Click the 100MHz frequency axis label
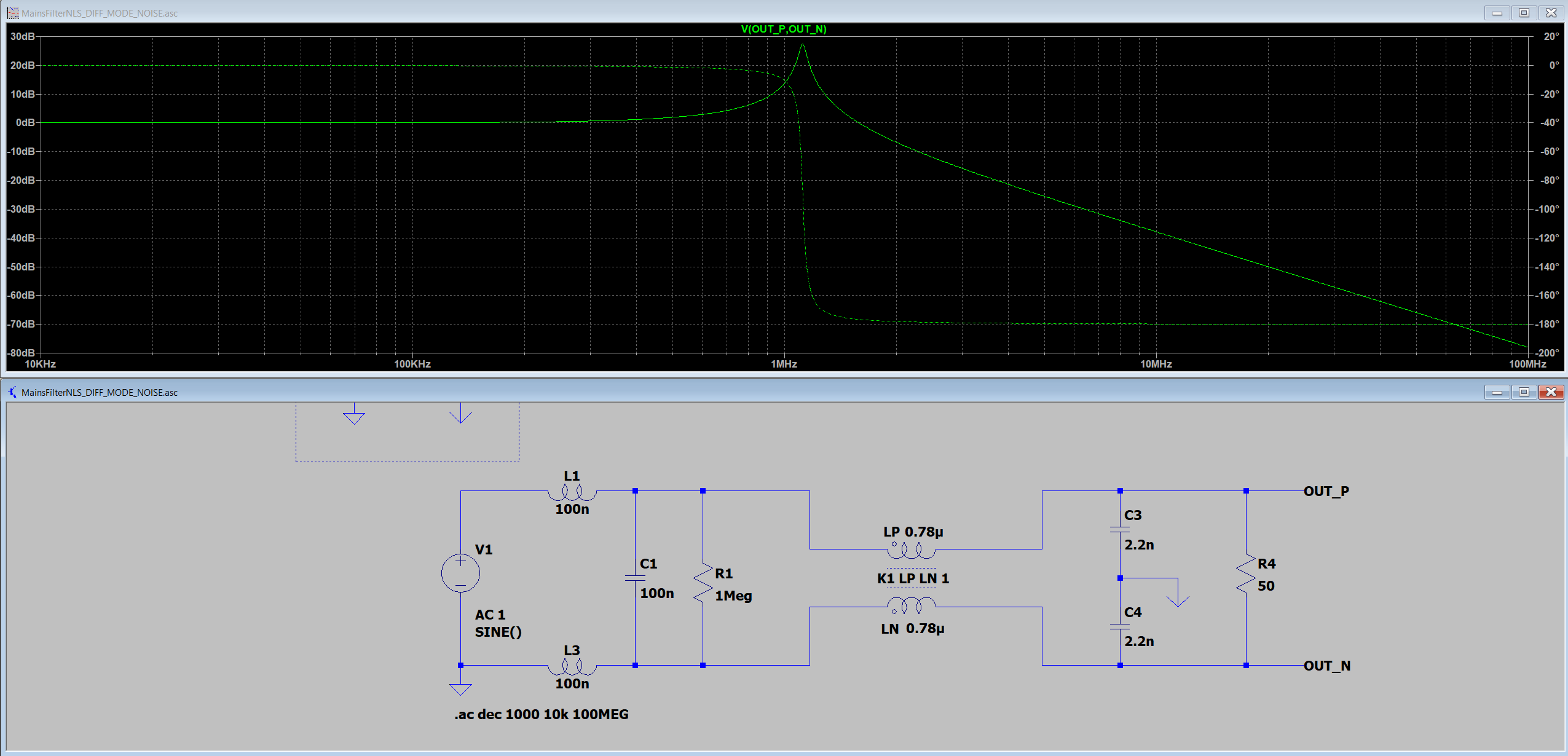Viewport: 1568px width, 756px height. [1527, 364]
